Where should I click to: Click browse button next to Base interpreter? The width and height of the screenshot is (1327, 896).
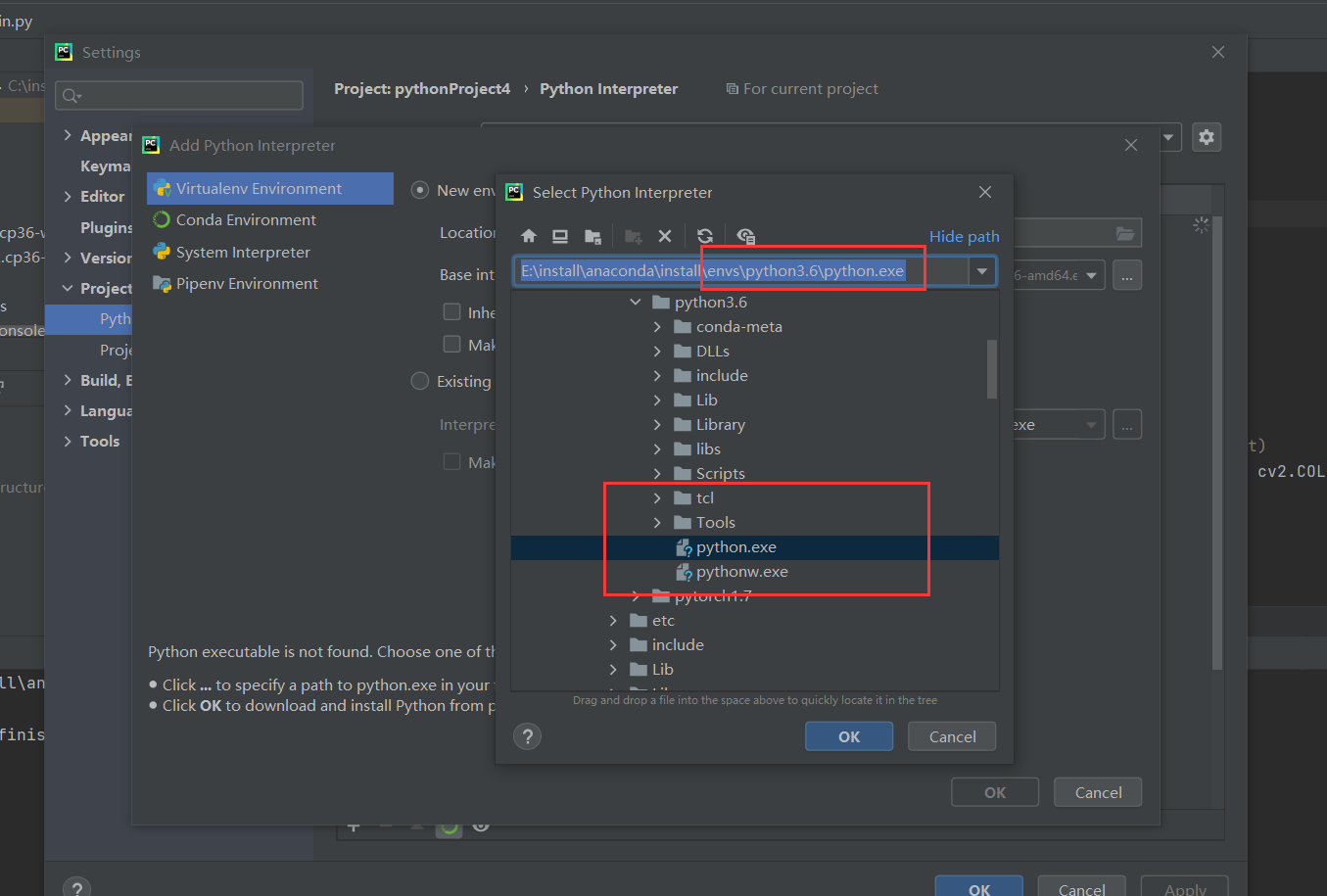point(1127,275)
